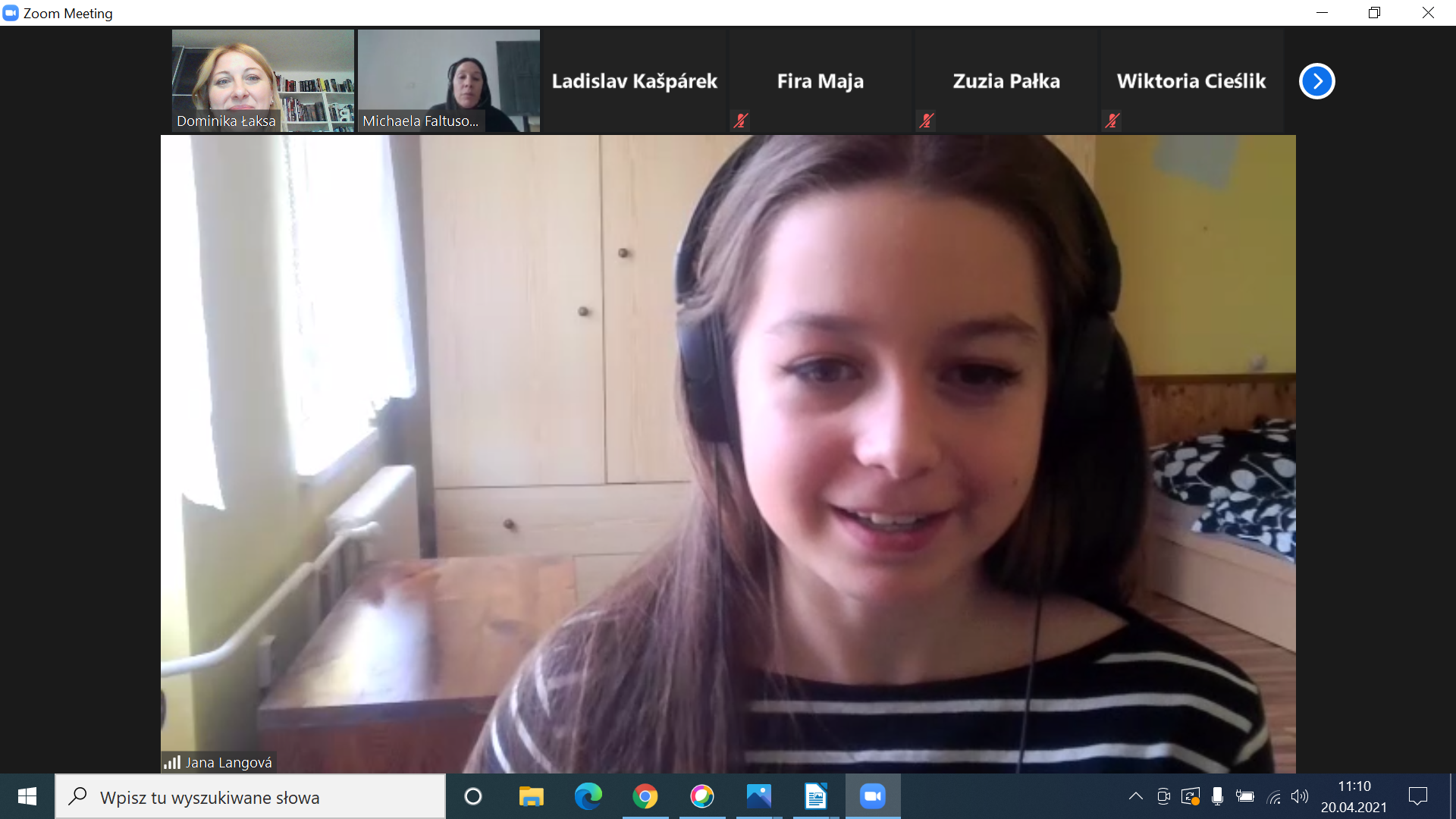
Task: Select Michaela Faltuso... video thumbnail
Action: click(449, 80)
